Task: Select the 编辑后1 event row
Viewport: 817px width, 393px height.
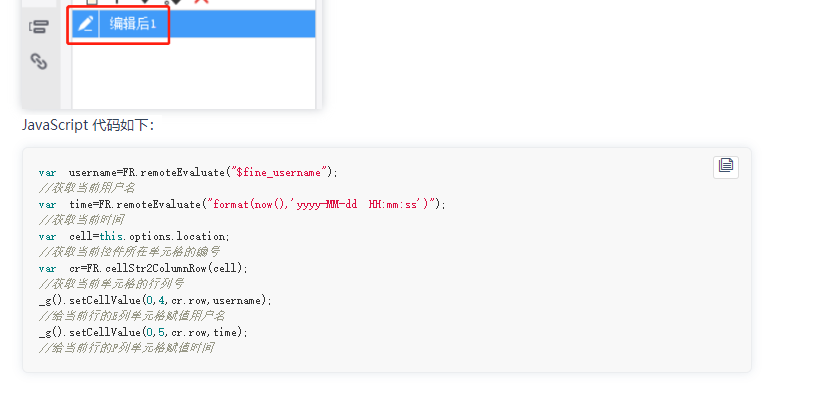Action: tap(194, 23)
